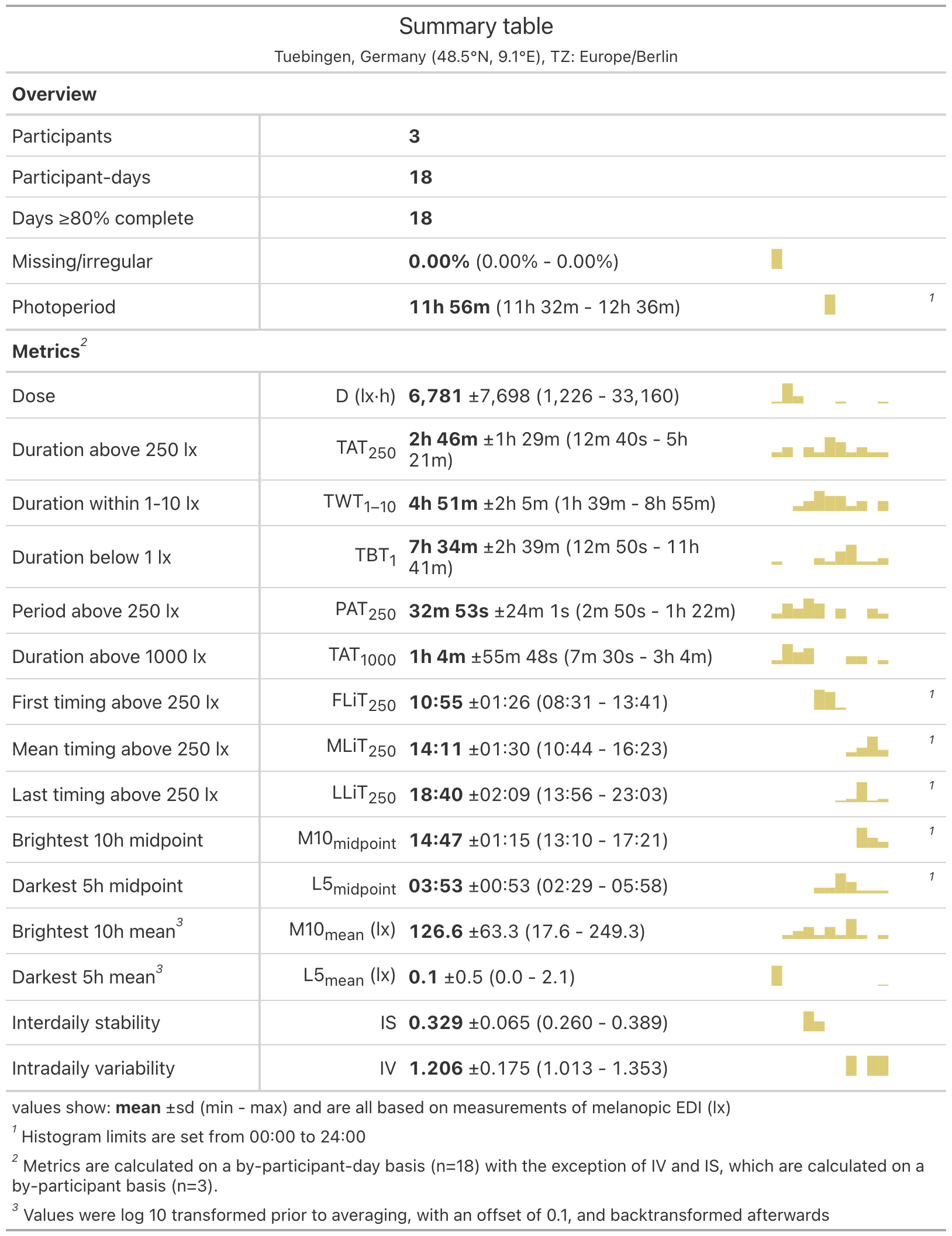Select the Period above 250 lx histogram
This screenshot has height=1236, width=952.
click(x=829, y=609)
